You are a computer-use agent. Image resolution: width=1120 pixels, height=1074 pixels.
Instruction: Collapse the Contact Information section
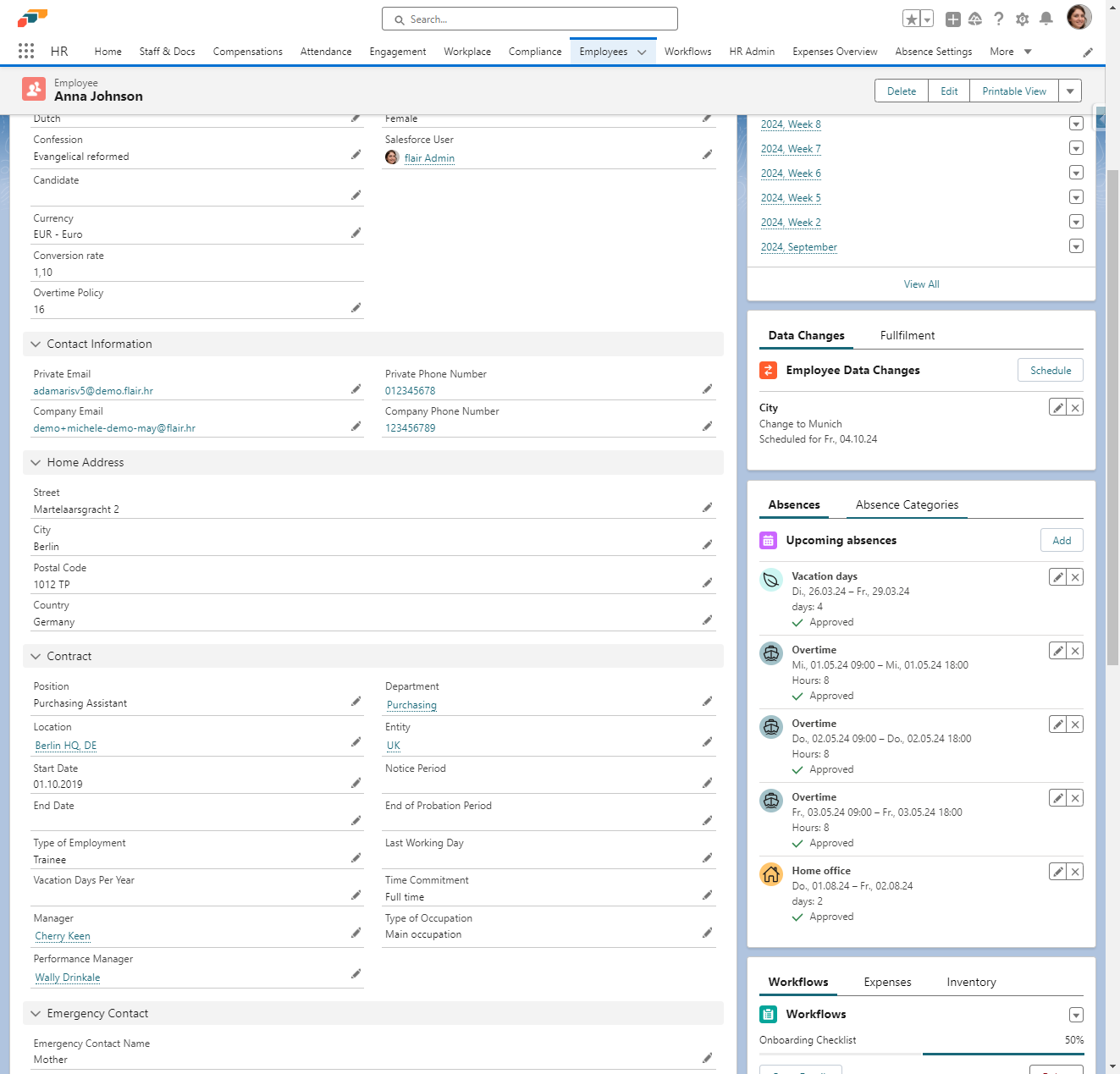[36, 344]
